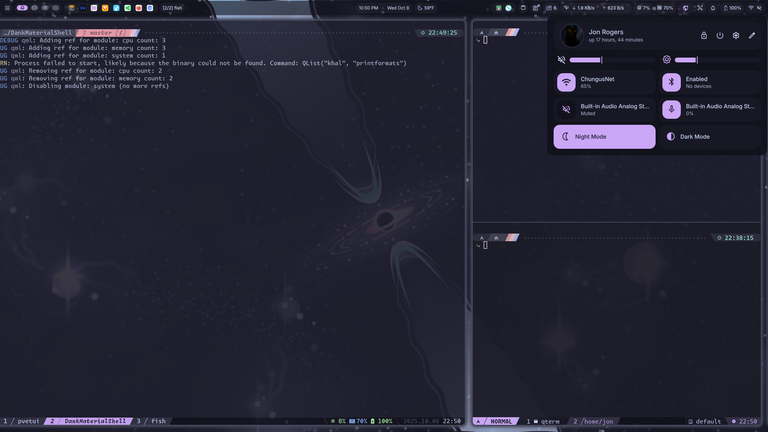Click Jon Rogers profile avatar
Viewport: 768px width, 432px height.
[572, 35]
